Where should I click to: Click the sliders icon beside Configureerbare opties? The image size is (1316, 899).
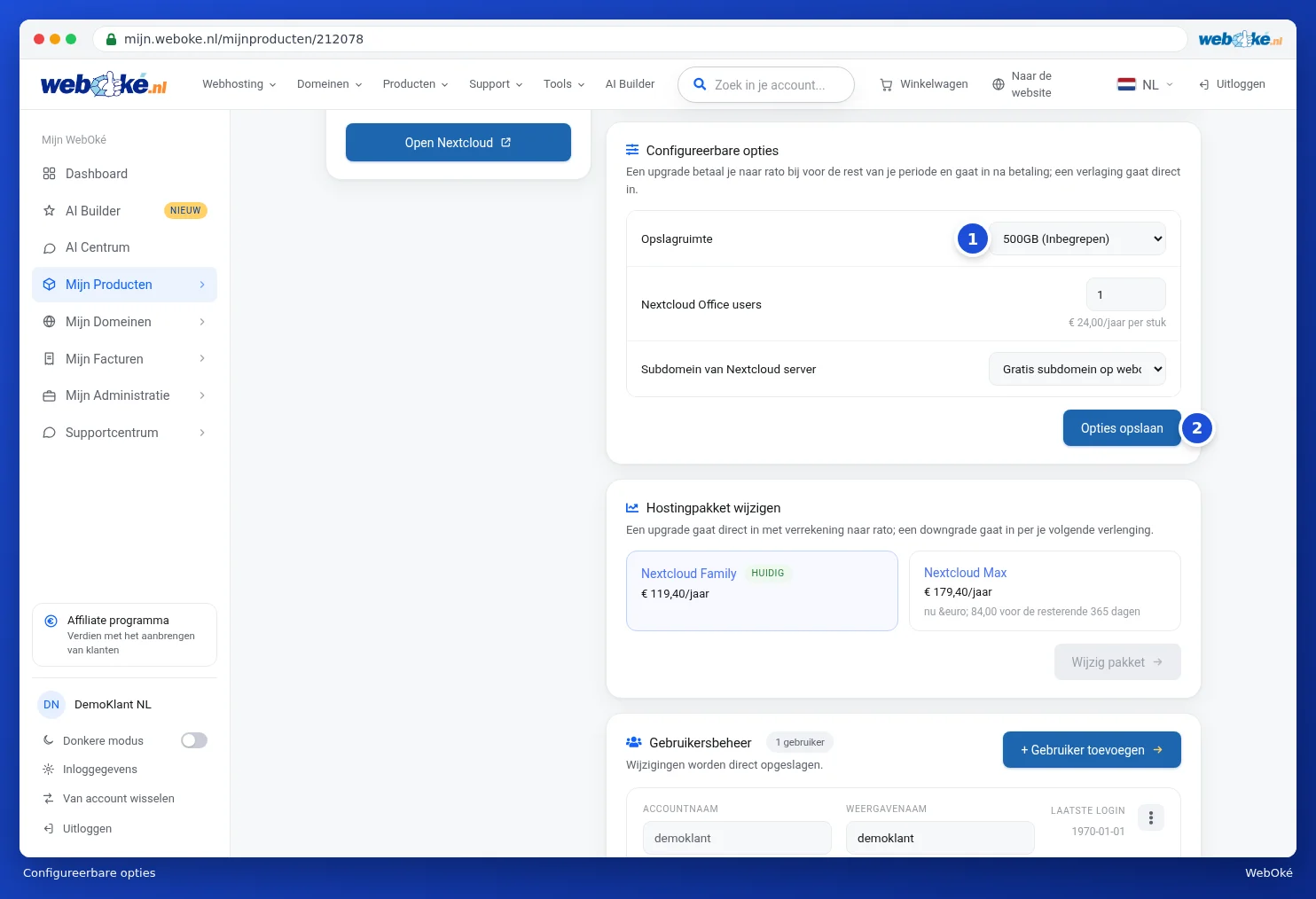pos(632,150)
